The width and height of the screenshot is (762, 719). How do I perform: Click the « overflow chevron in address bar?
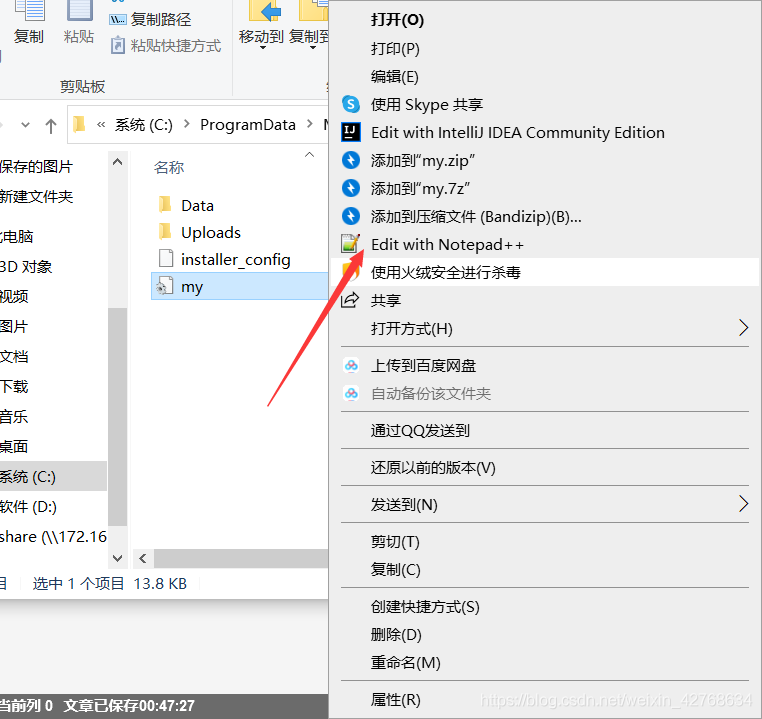[x=101, y=125]
